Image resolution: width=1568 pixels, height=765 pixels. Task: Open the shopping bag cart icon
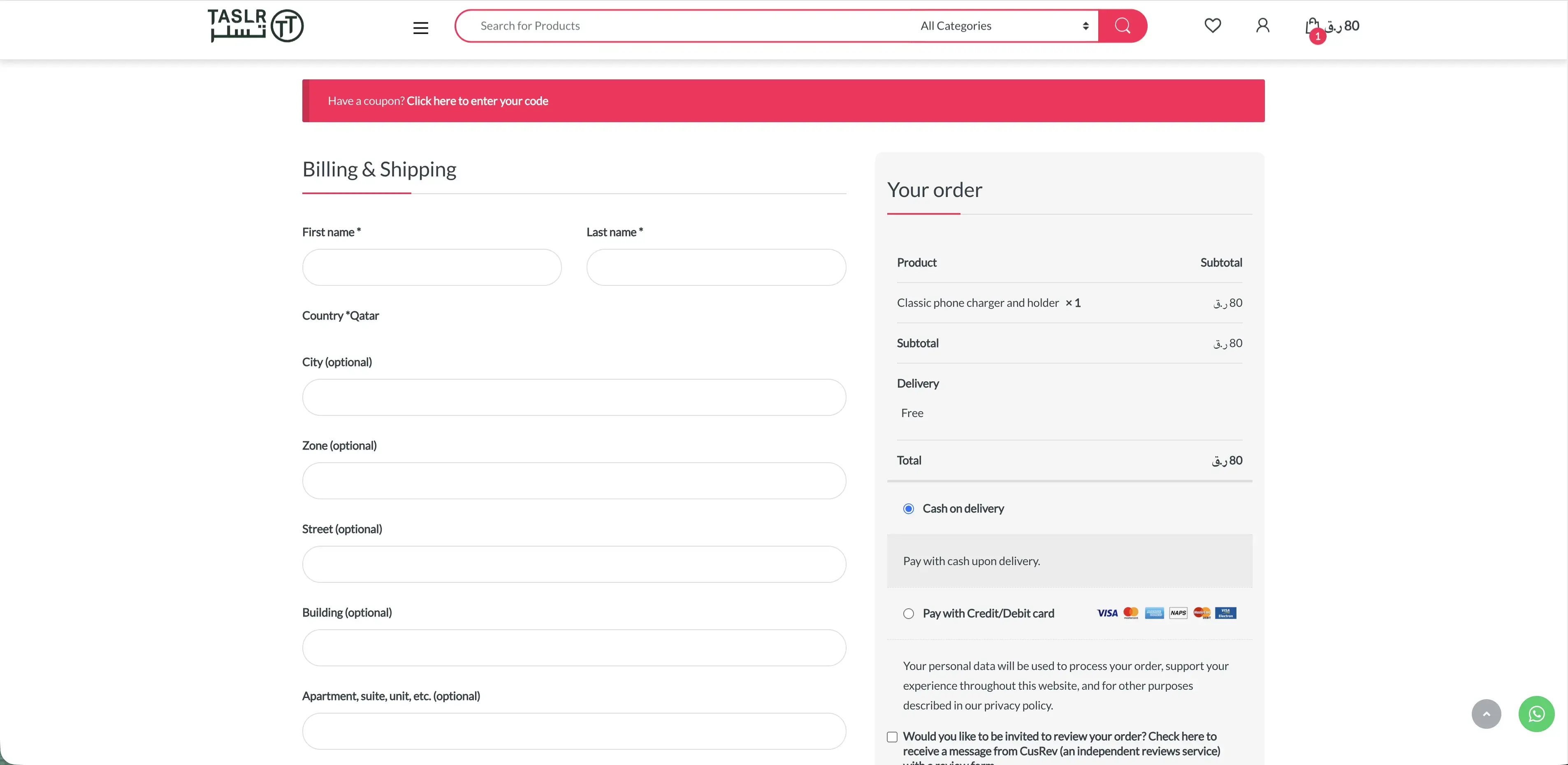1312,25
